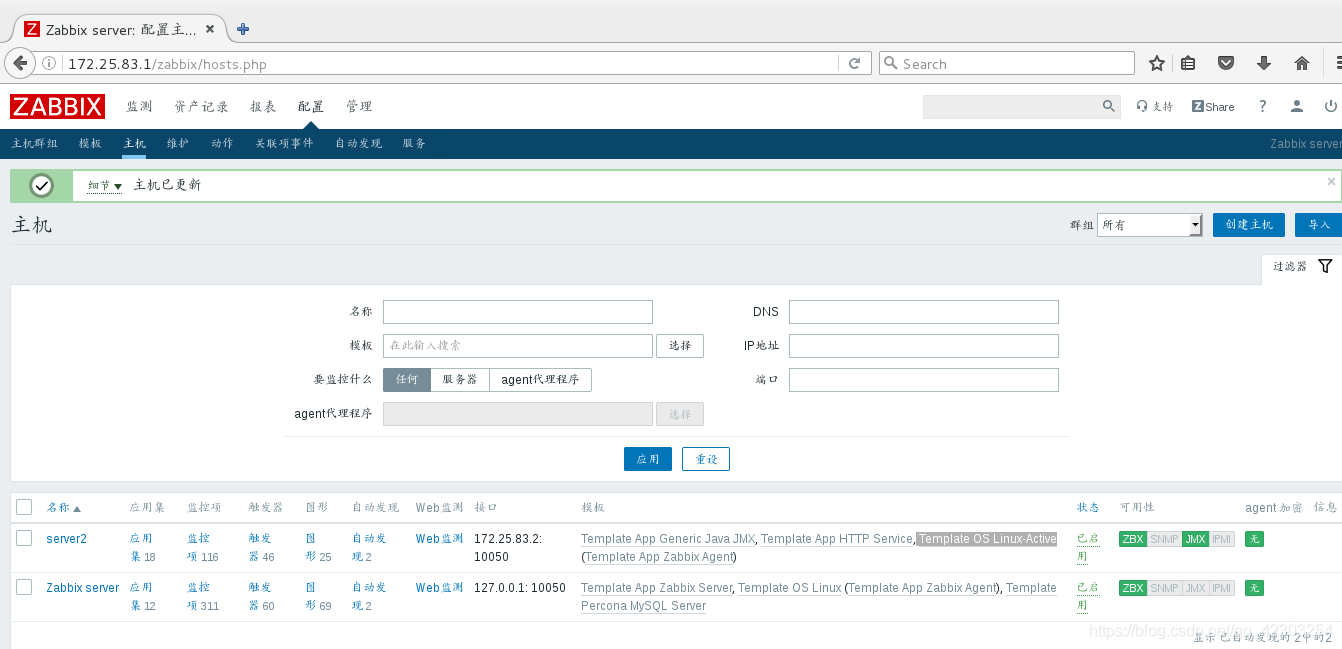1342x649 pixels.
Task: Focus the DNS filter input field
Action: point(923,312)
